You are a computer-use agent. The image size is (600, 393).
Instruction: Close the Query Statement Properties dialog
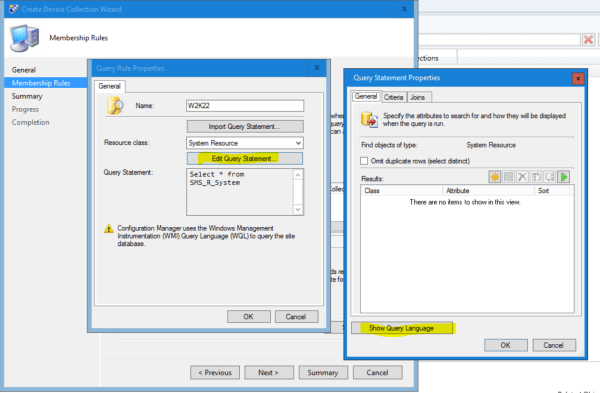pos(578,78)
